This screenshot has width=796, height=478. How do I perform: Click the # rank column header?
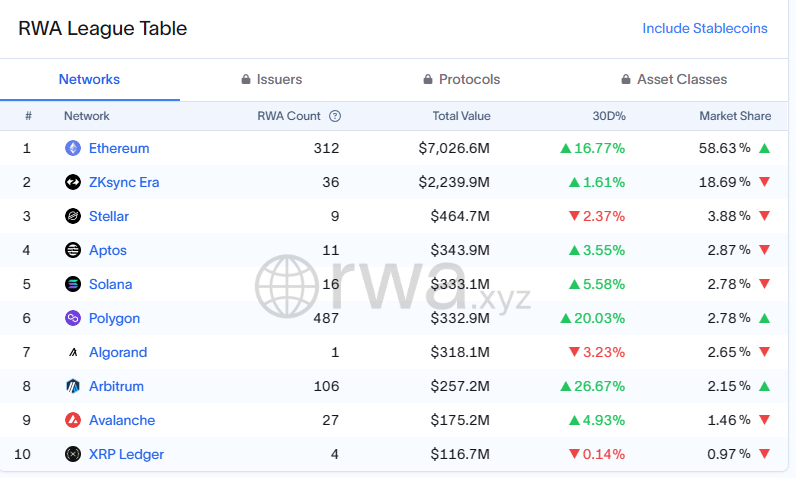(28, 116)
